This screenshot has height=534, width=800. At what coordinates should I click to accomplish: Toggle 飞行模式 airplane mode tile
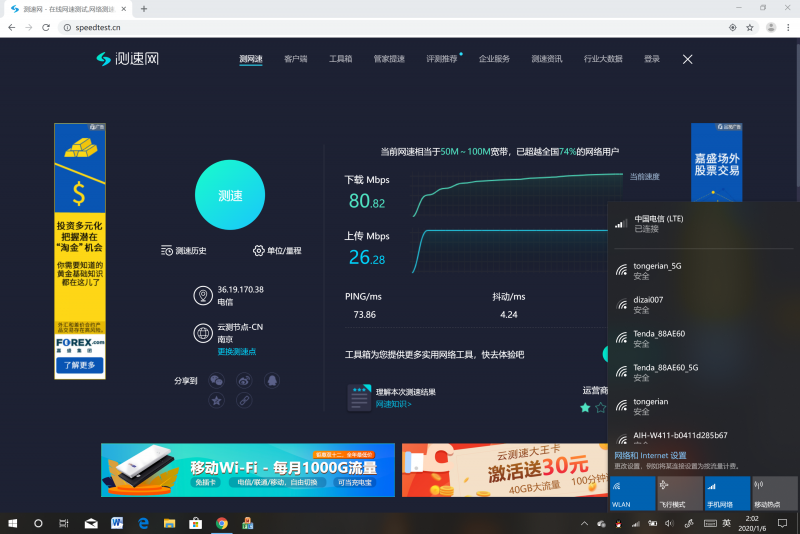tap(680, 493)
